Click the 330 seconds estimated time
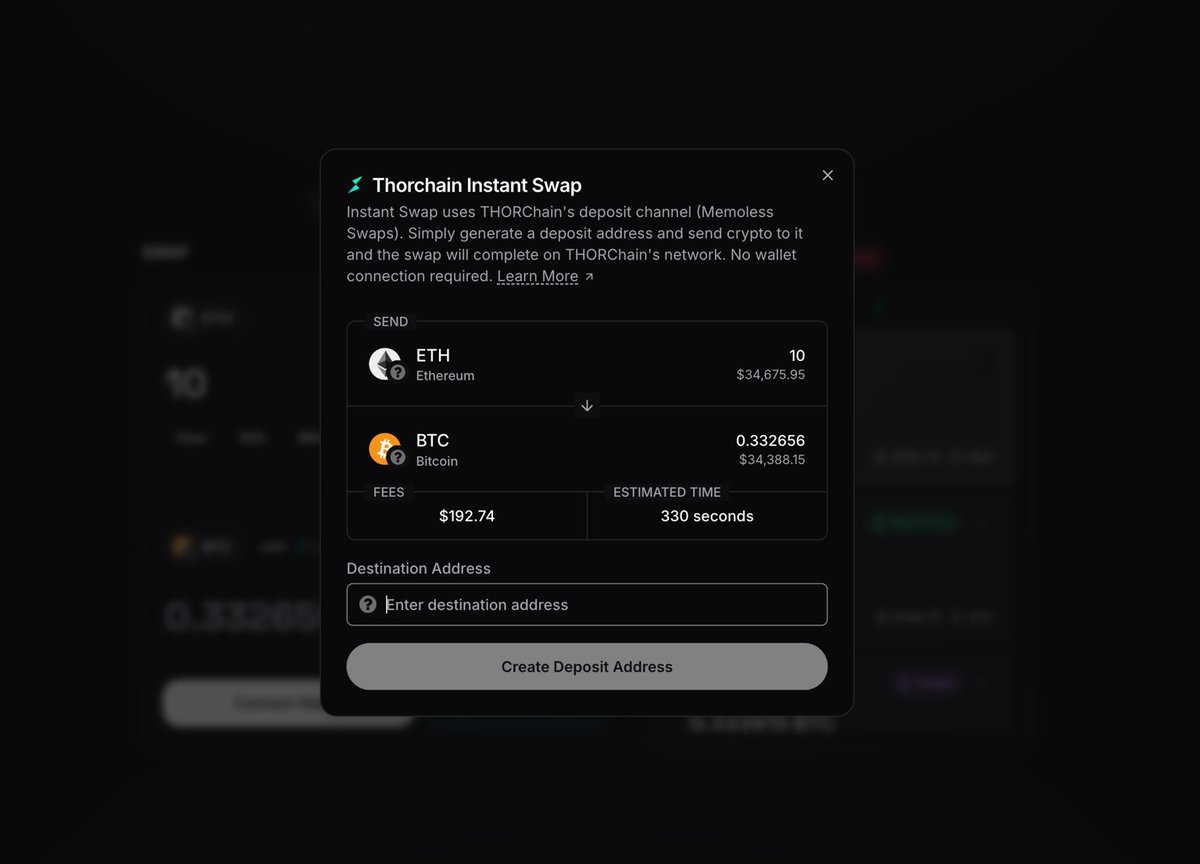1200x864 pixels. tap(707, 516)
